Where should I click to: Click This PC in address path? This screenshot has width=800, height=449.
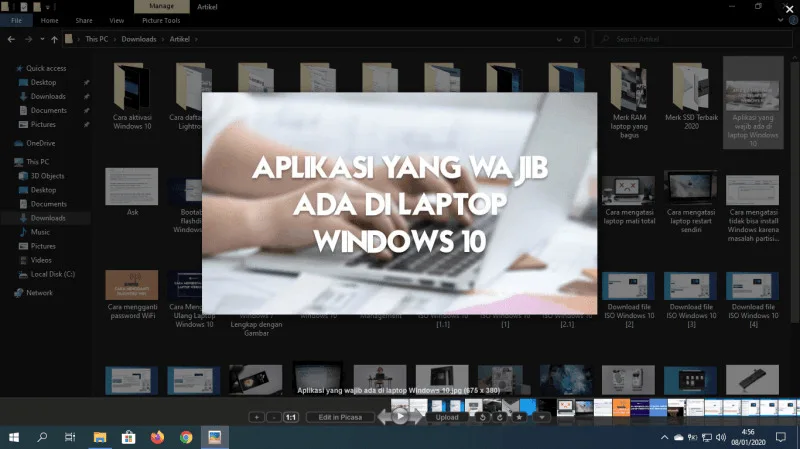[x=96, y=39]
